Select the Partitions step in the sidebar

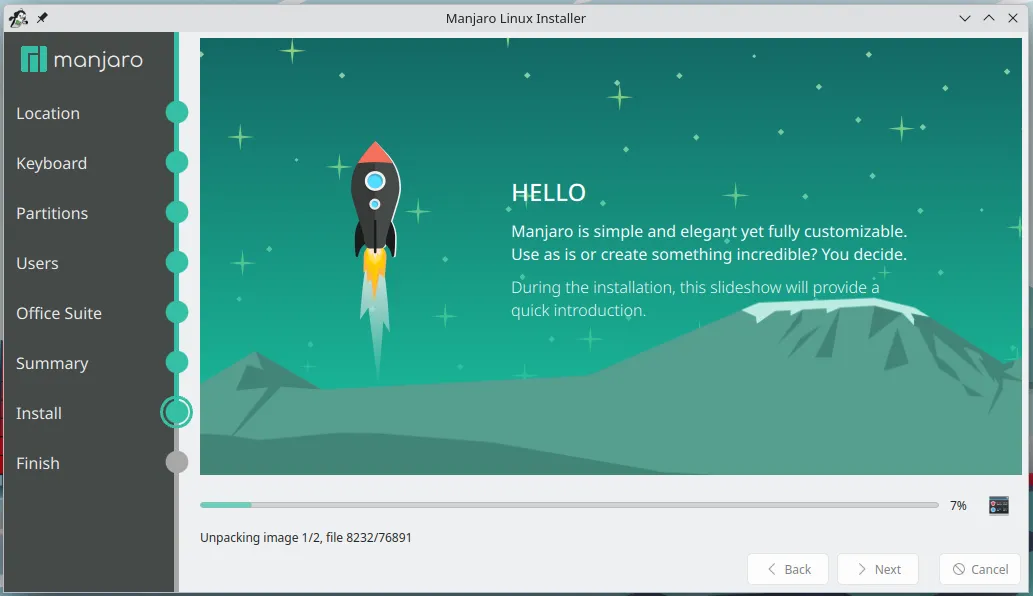click(x=51, y=213)
